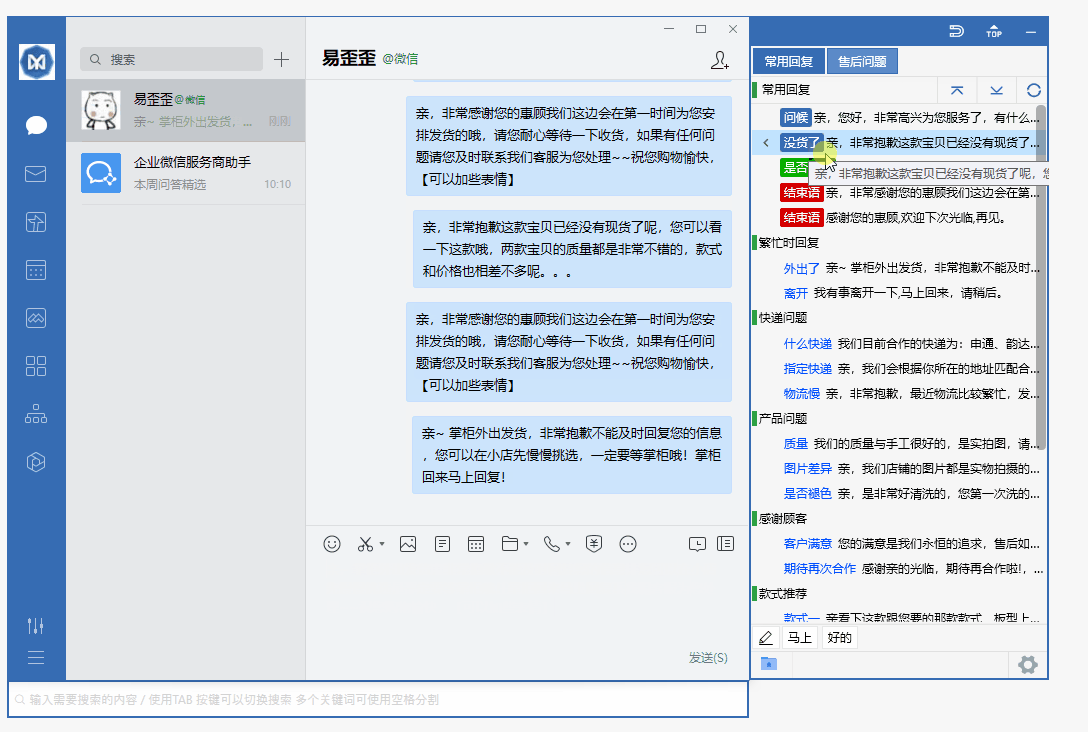Image resolution: width=1088 pixels, height=732 pixels.
Task: Select the 常用回复 tab
Action: [789, 60]
